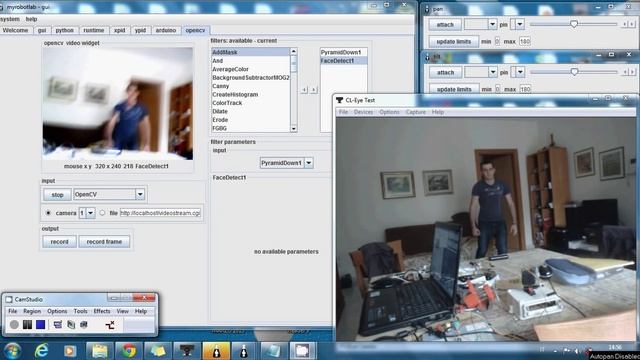
Task: Click attach in the pan window
Action: pyautogui.click(x=445, y=24)
